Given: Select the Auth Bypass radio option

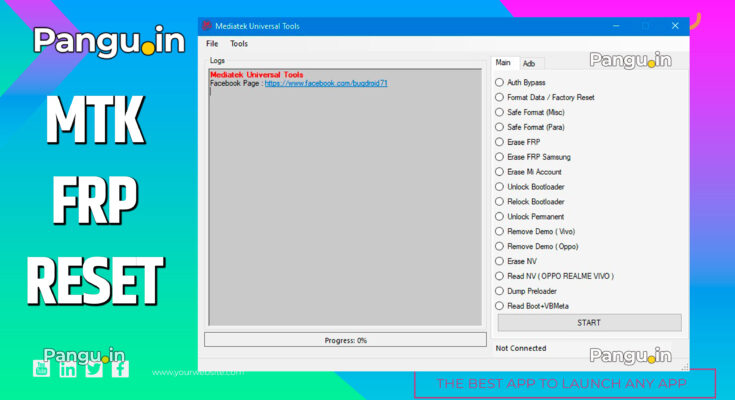Looking at the screenshot, I should pyautogui.click(x=520, y=83).
